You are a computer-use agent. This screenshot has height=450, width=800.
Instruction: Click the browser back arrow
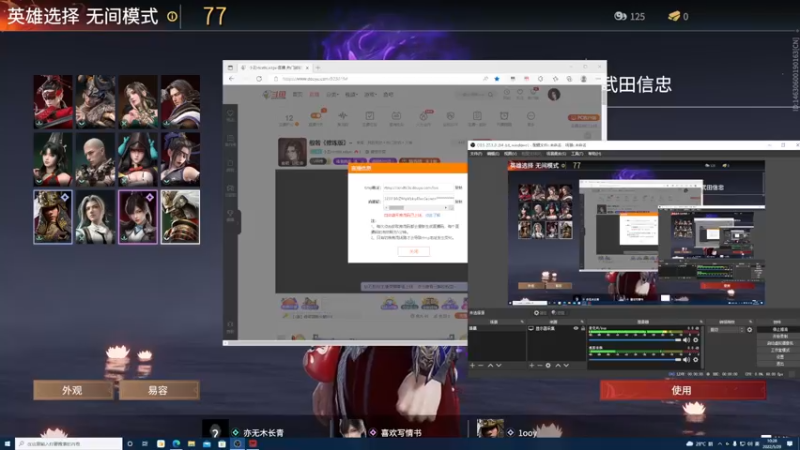pos(232,79)
